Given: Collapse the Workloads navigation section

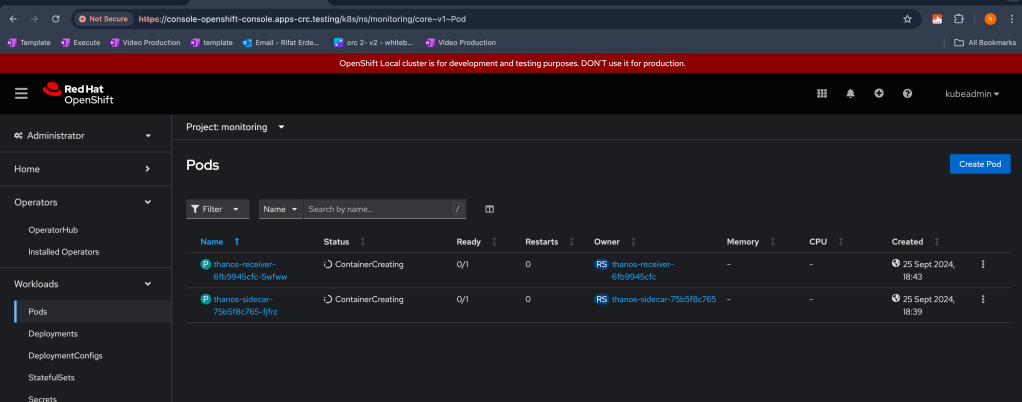Looking at the screenshot, I should click(83, 284).
